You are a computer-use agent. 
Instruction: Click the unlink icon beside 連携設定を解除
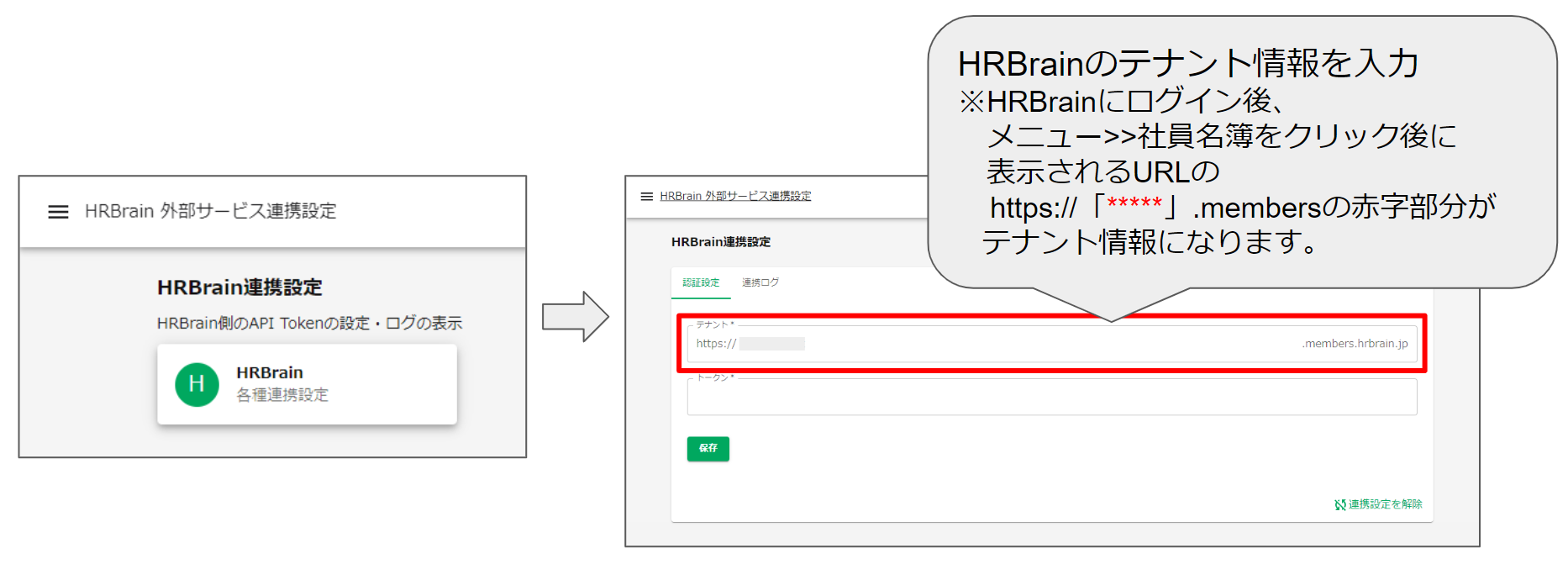click(x=1339, y=505)
